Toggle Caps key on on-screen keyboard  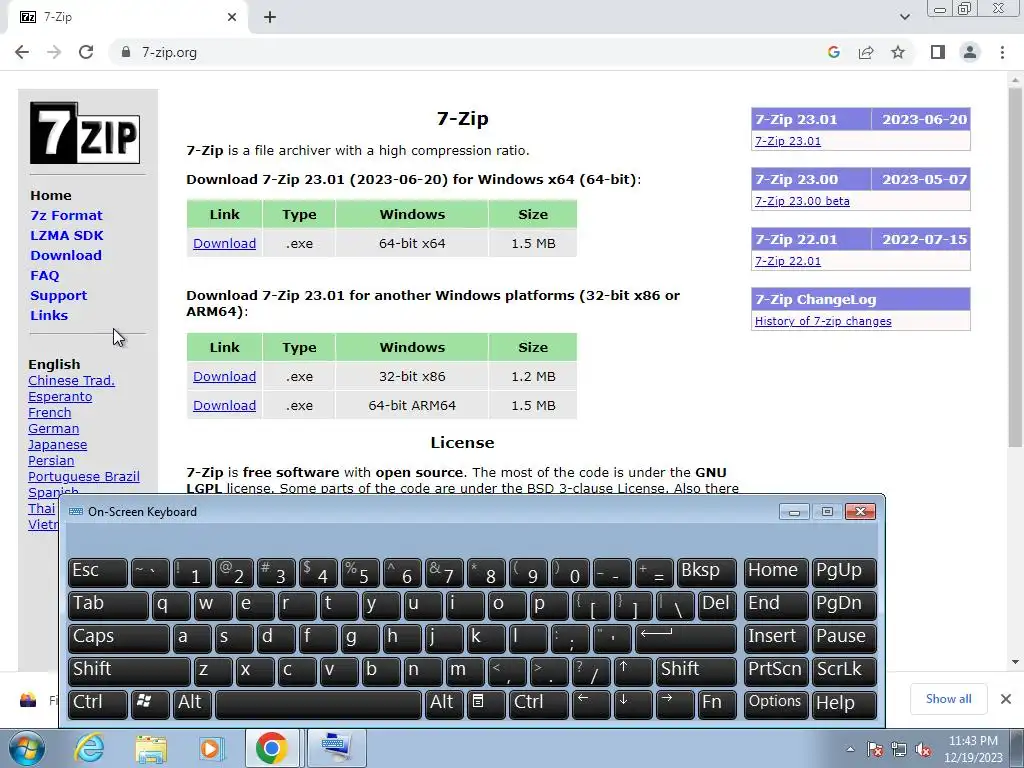pos(118,638)
